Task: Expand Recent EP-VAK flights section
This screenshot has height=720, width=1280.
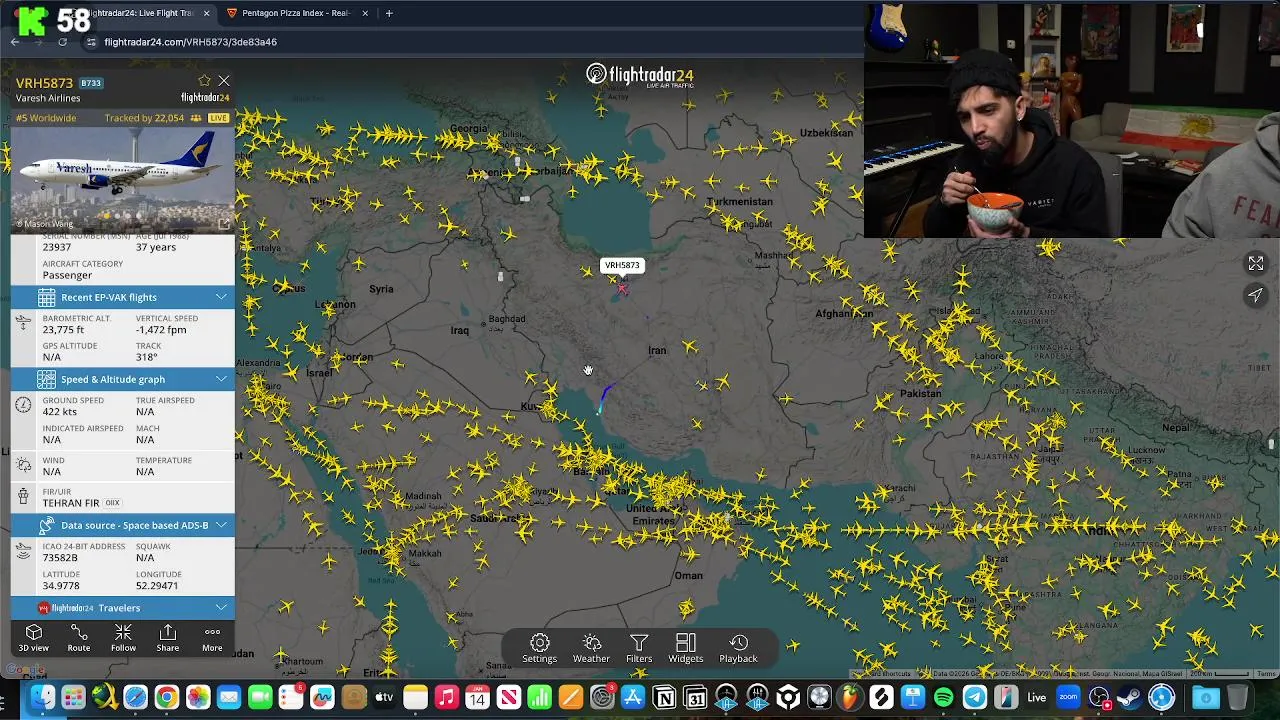Action: pos(123,297)
